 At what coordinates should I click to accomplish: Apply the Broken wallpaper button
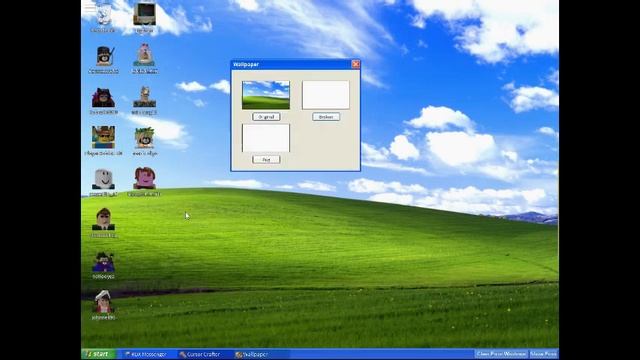[326, 117]
